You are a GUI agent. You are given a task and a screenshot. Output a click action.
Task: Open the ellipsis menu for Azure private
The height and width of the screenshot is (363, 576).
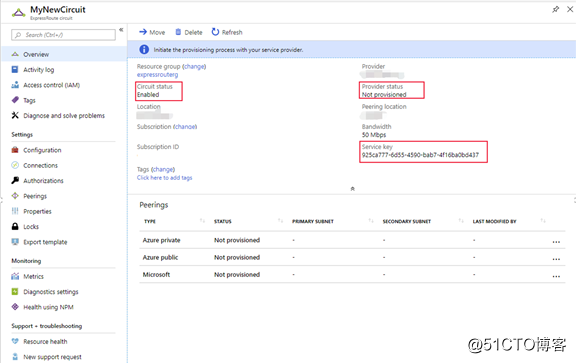pyautogui.click(x=556, y=242)
